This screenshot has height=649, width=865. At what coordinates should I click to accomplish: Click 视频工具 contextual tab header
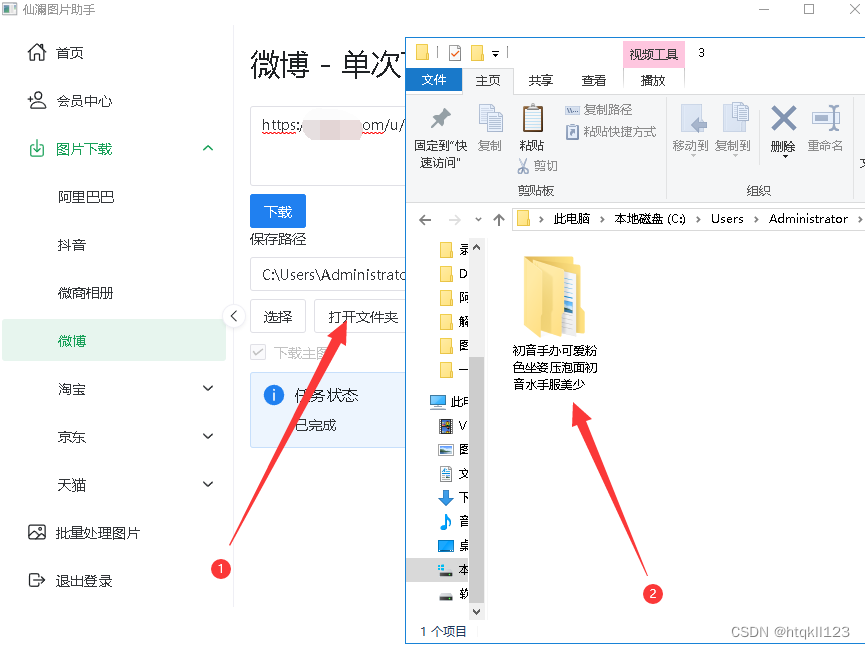tap(654, 54)
